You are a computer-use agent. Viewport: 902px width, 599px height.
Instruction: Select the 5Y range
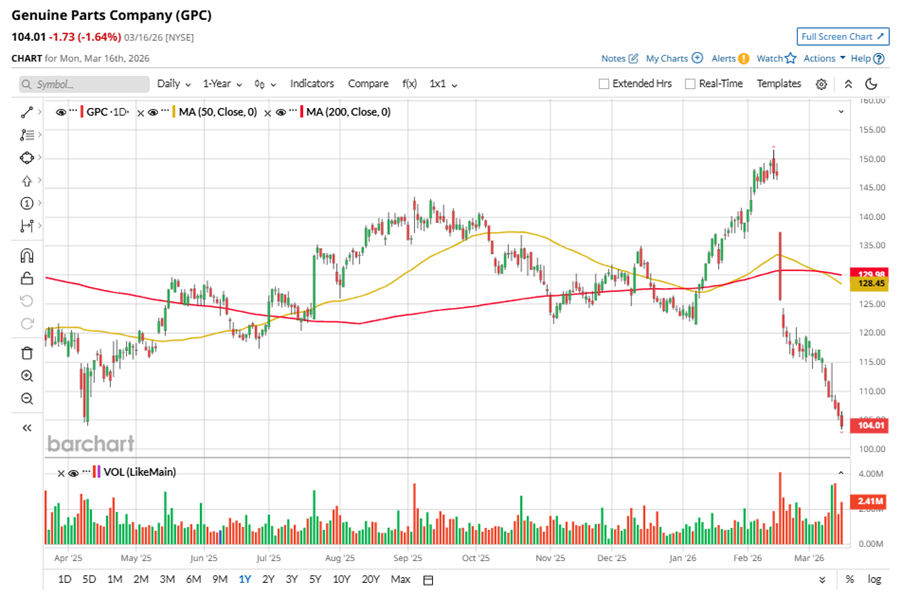(315, 579)
